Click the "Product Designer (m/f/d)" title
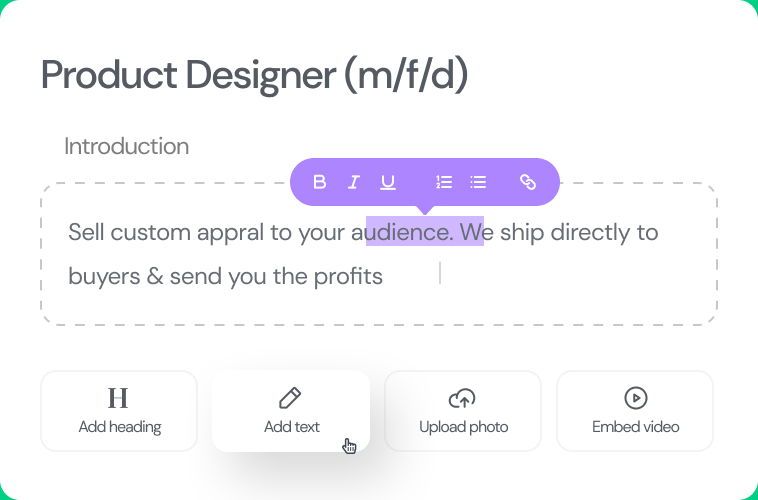The image size is (758, 500). [x=255, y=75]
